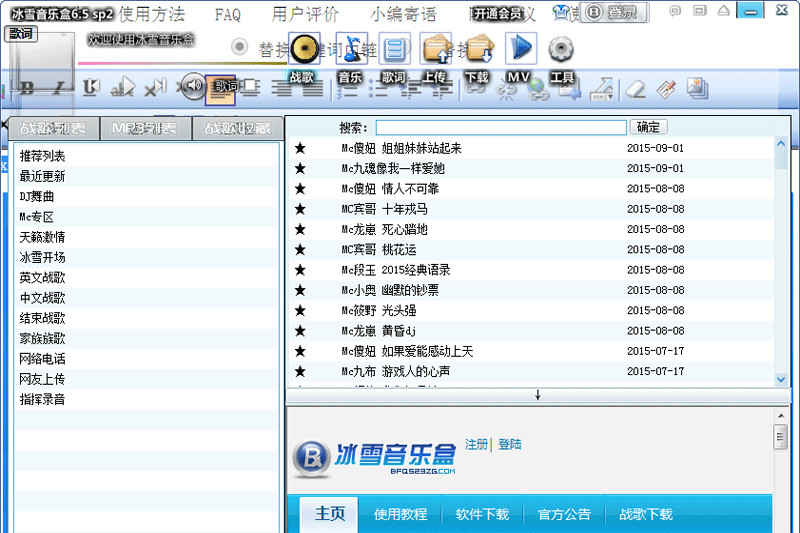Switch to the 战歌收藏 tab
800x533 pixels.
[x=237, y=128]
